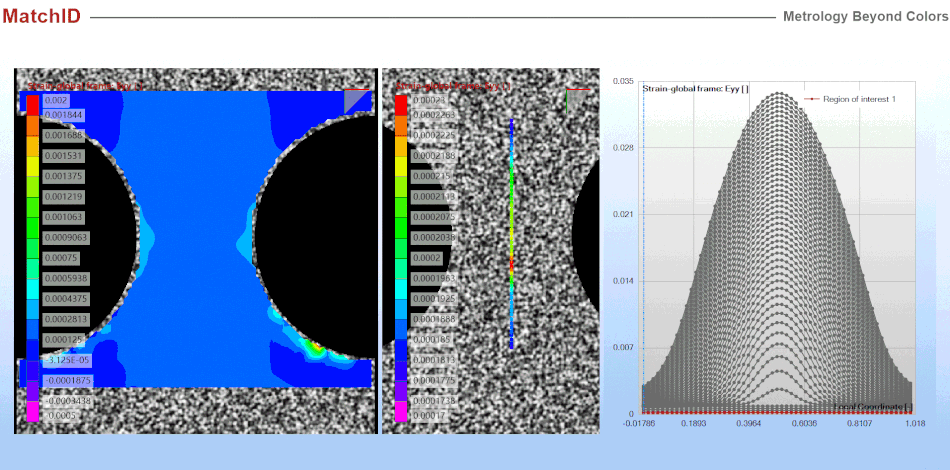
Task: Click the 0.000215 colorbar label
Action: tap(431, 176)
